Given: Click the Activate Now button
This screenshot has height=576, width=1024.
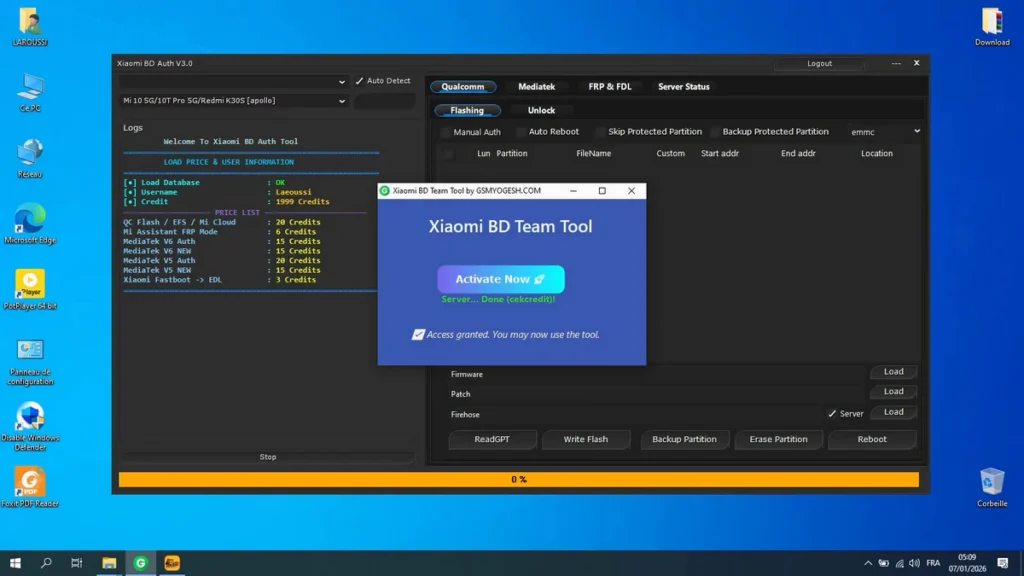Looking at the screenshot, I should click(x=500, y=279).
